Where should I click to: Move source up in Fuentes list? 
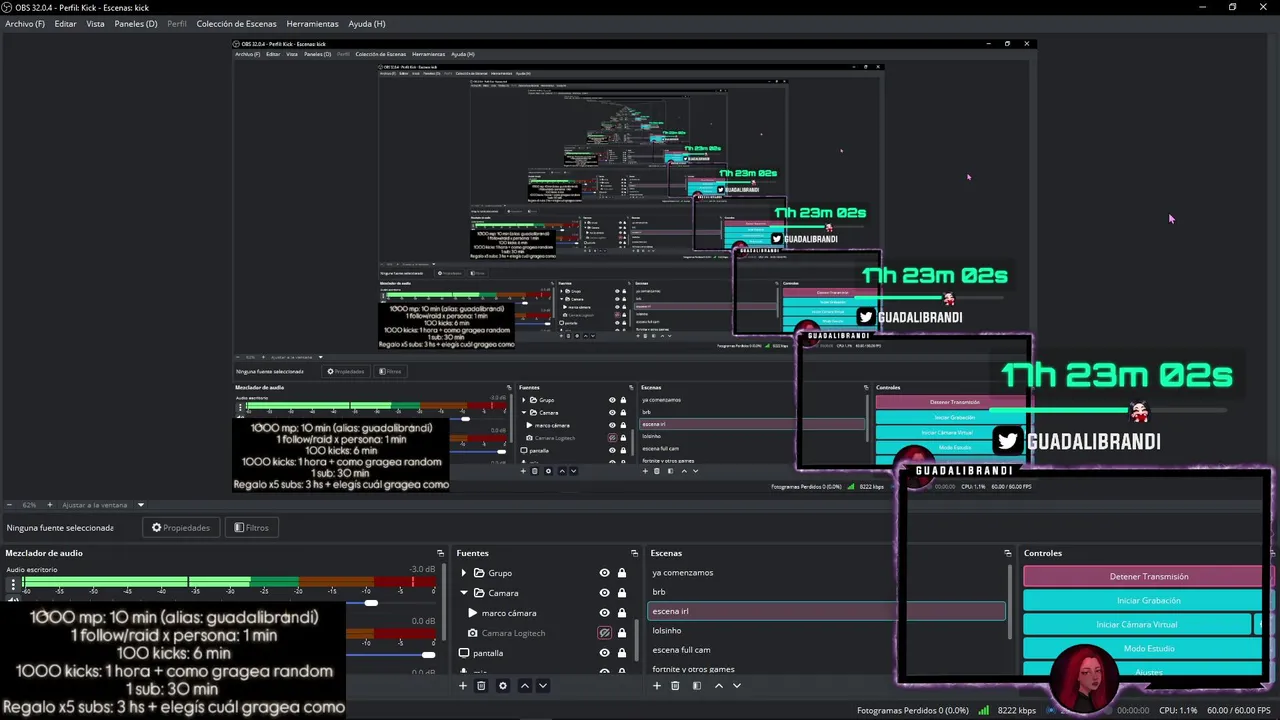[x=524, y=686]
